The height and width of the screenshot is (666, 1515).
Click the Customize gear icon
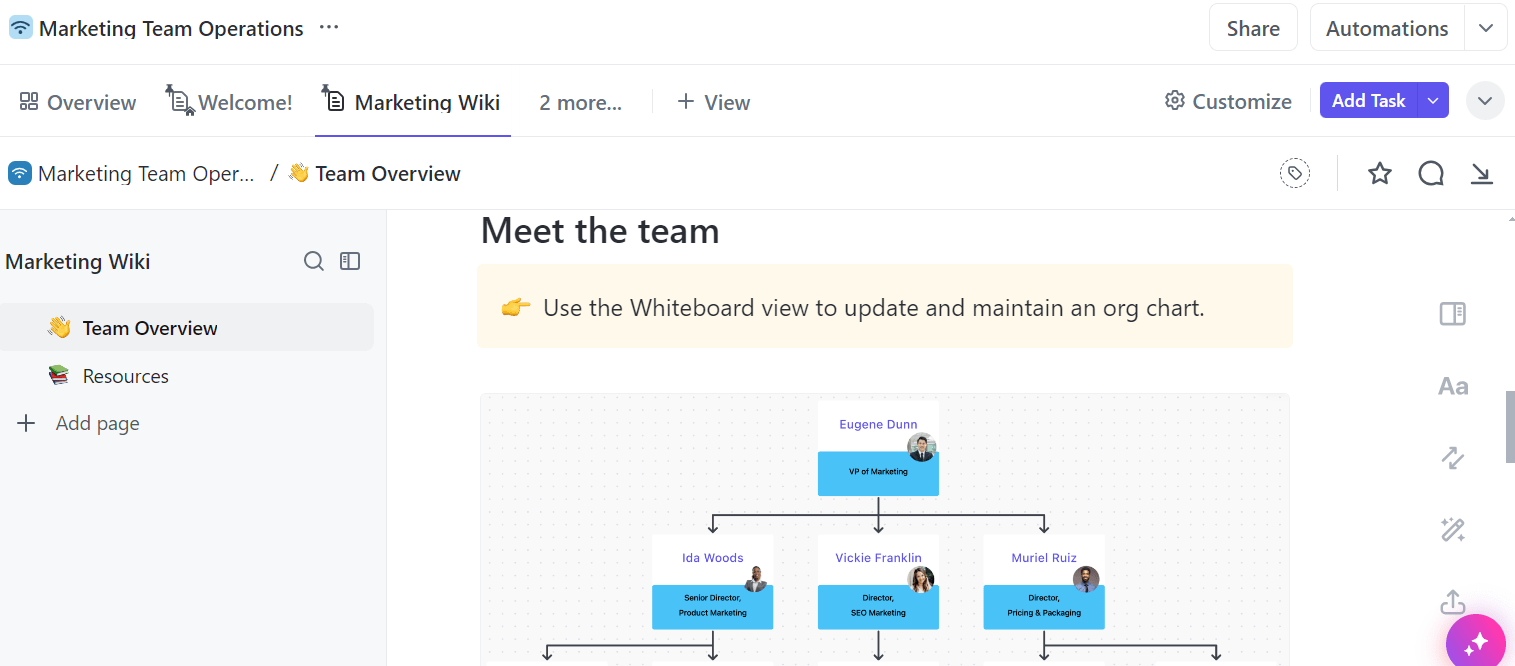click(x=1175, y=101)
